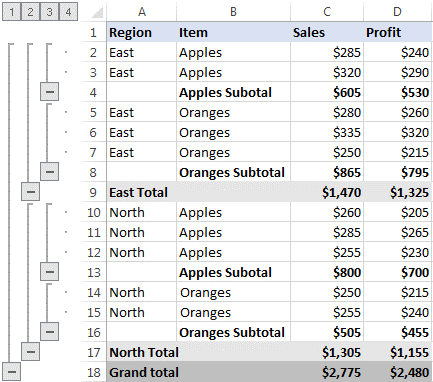Select column A header

[x=142, y=12]
